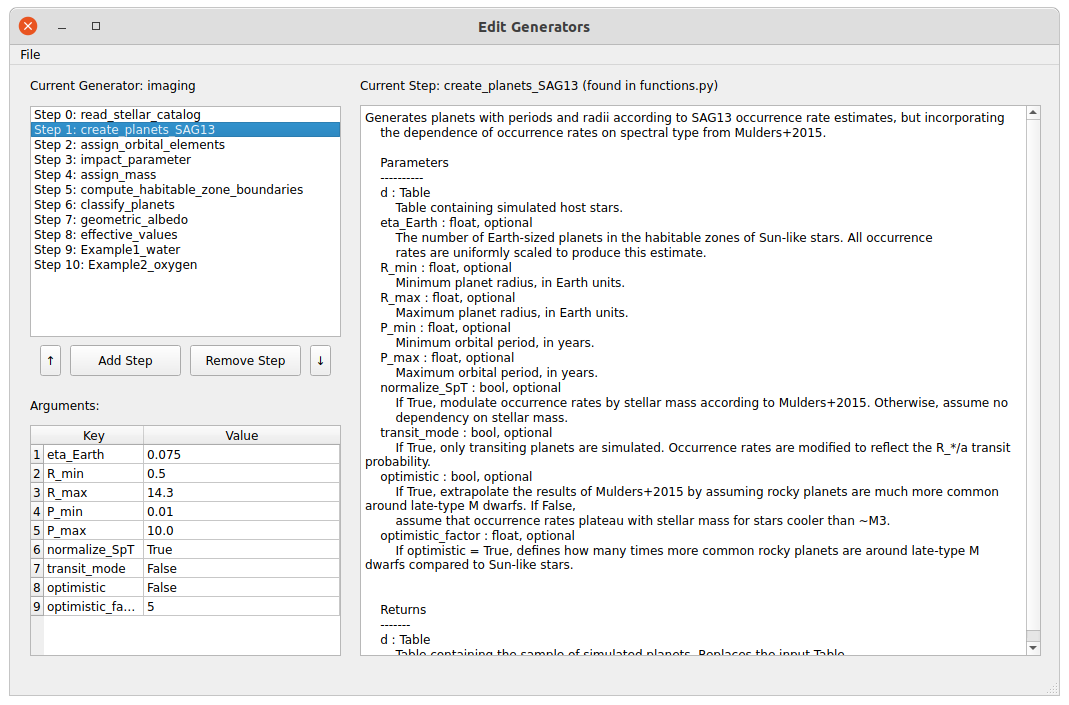Image resolution: width=1069 pixels, height=705 pixels.
Task: Select Step 4: assign_mass
Action: (x=185, y=175)
